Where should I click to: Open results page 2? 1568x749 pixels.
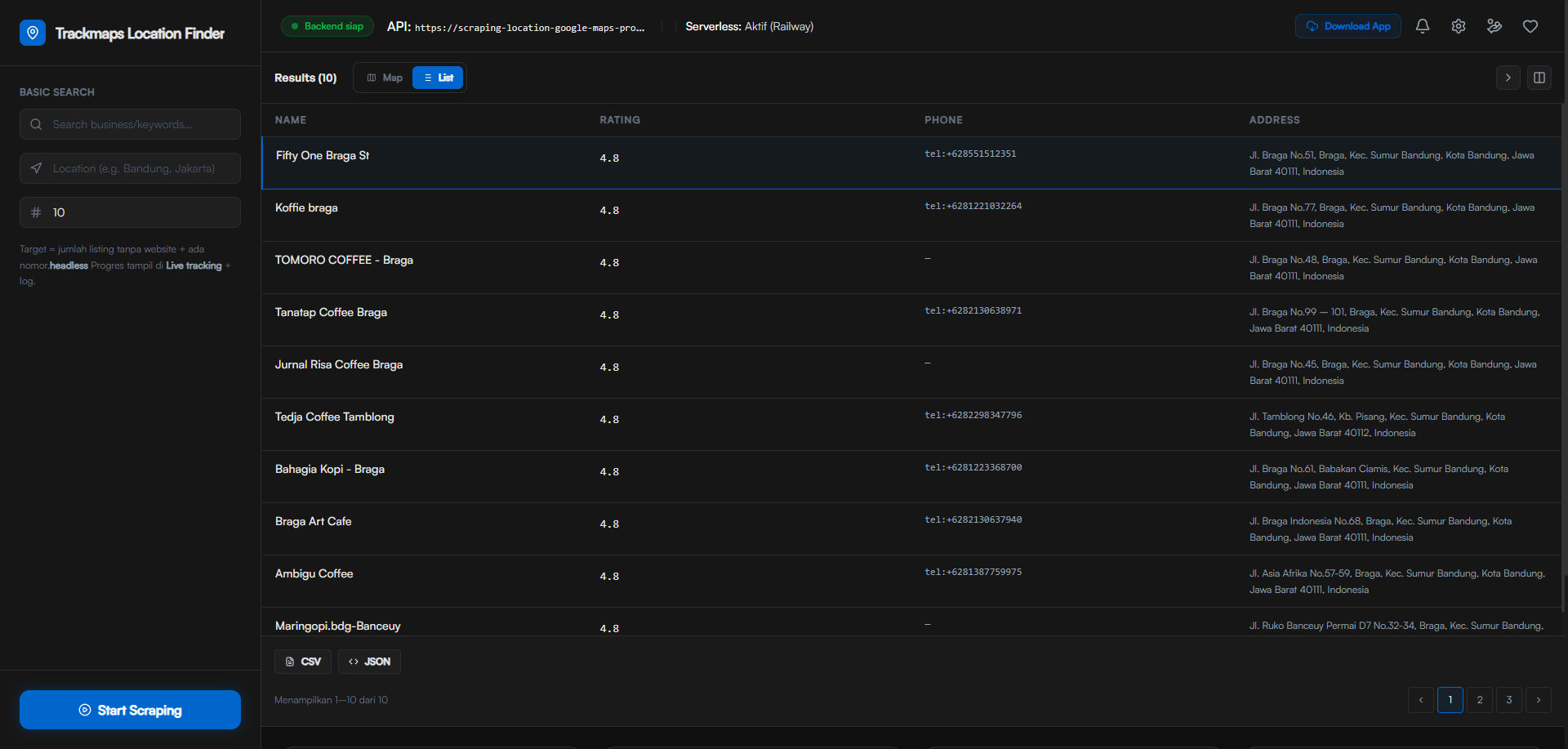point(1480,700)
